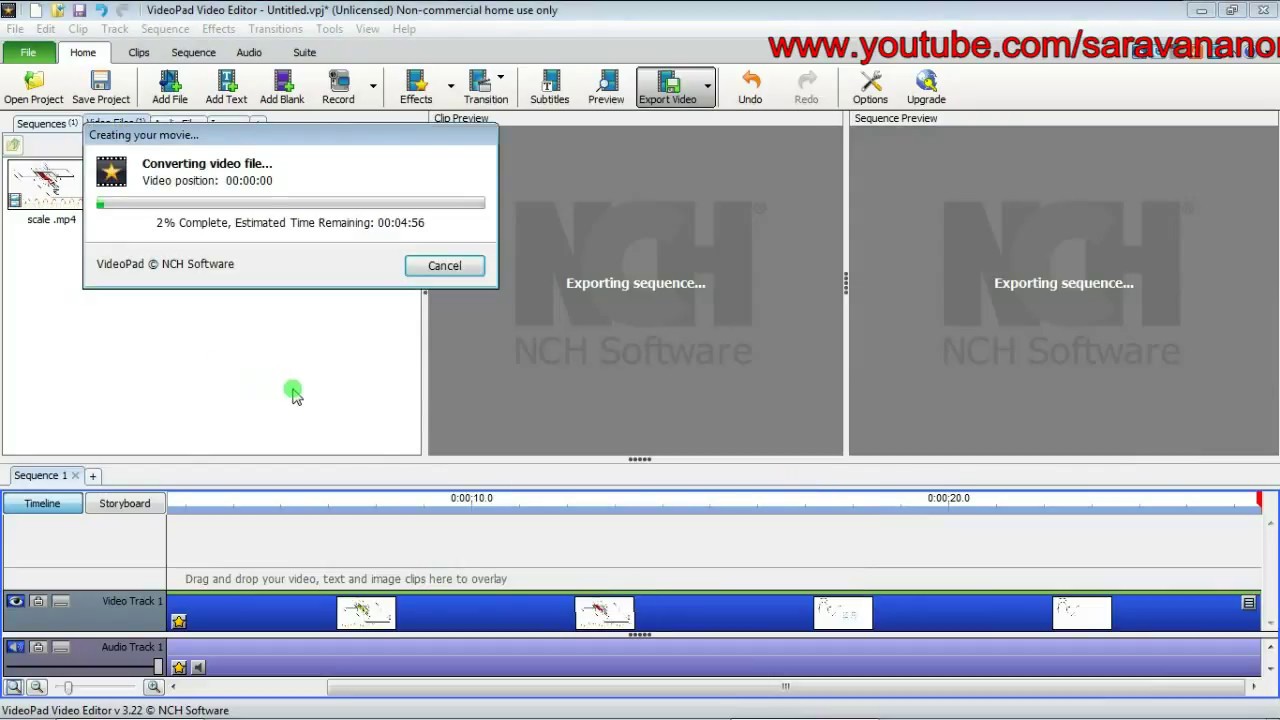Click the quick-access save disk icon

[x=79, y=10]
